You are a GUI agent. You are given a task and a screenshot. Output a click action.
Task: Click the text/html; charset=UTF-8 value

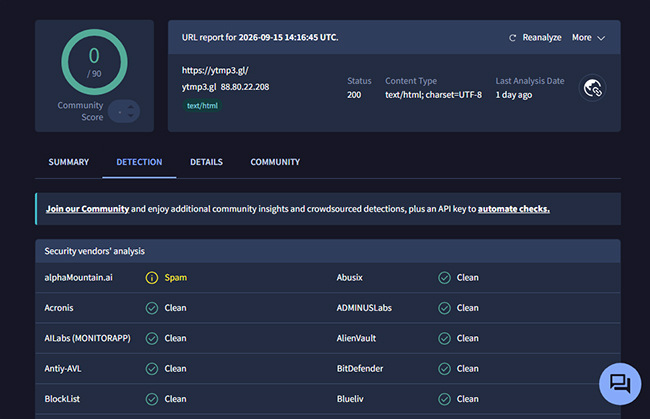[434, 95]
